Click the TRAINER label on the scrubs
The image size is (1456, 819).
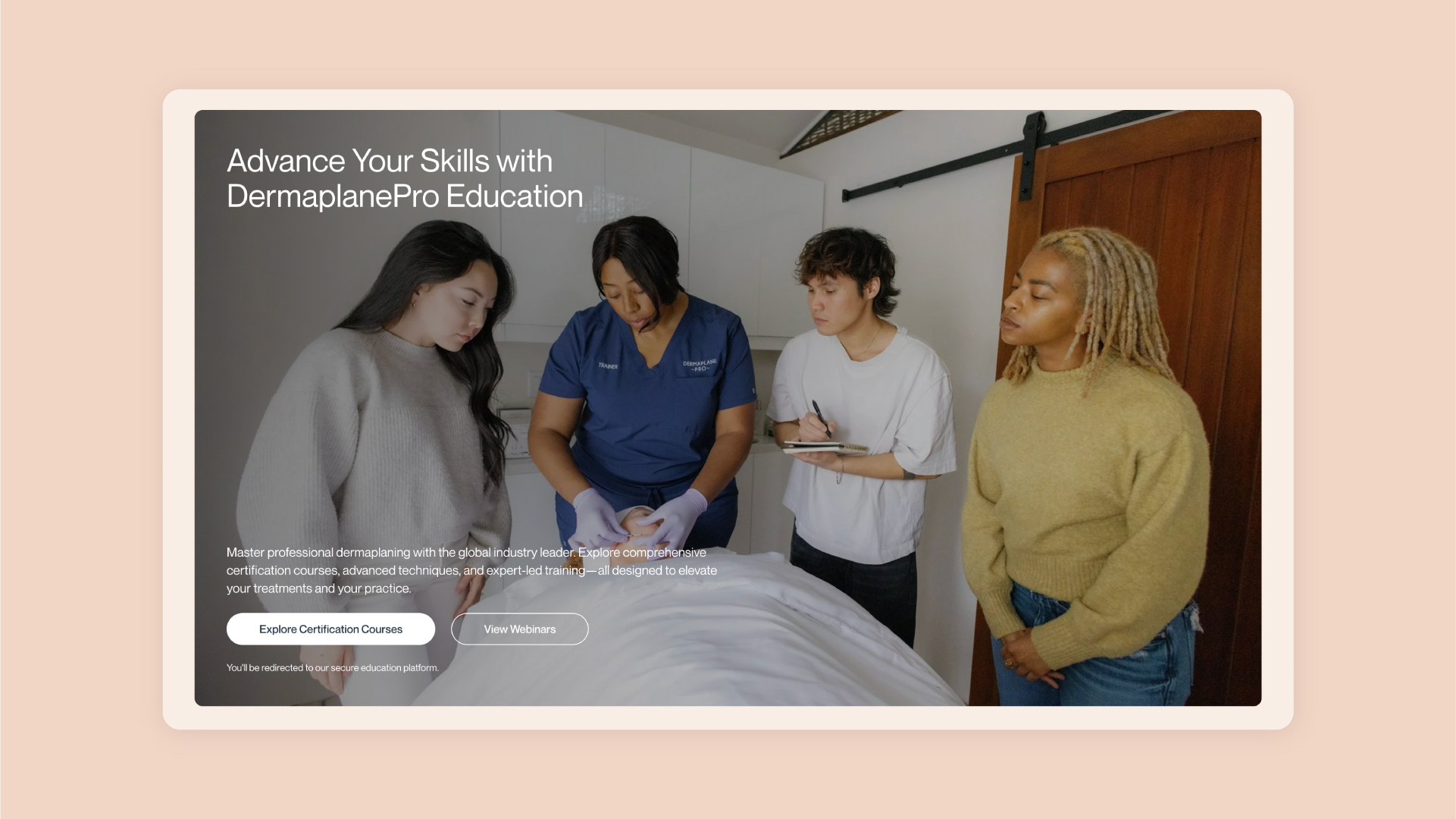(608, 366)
